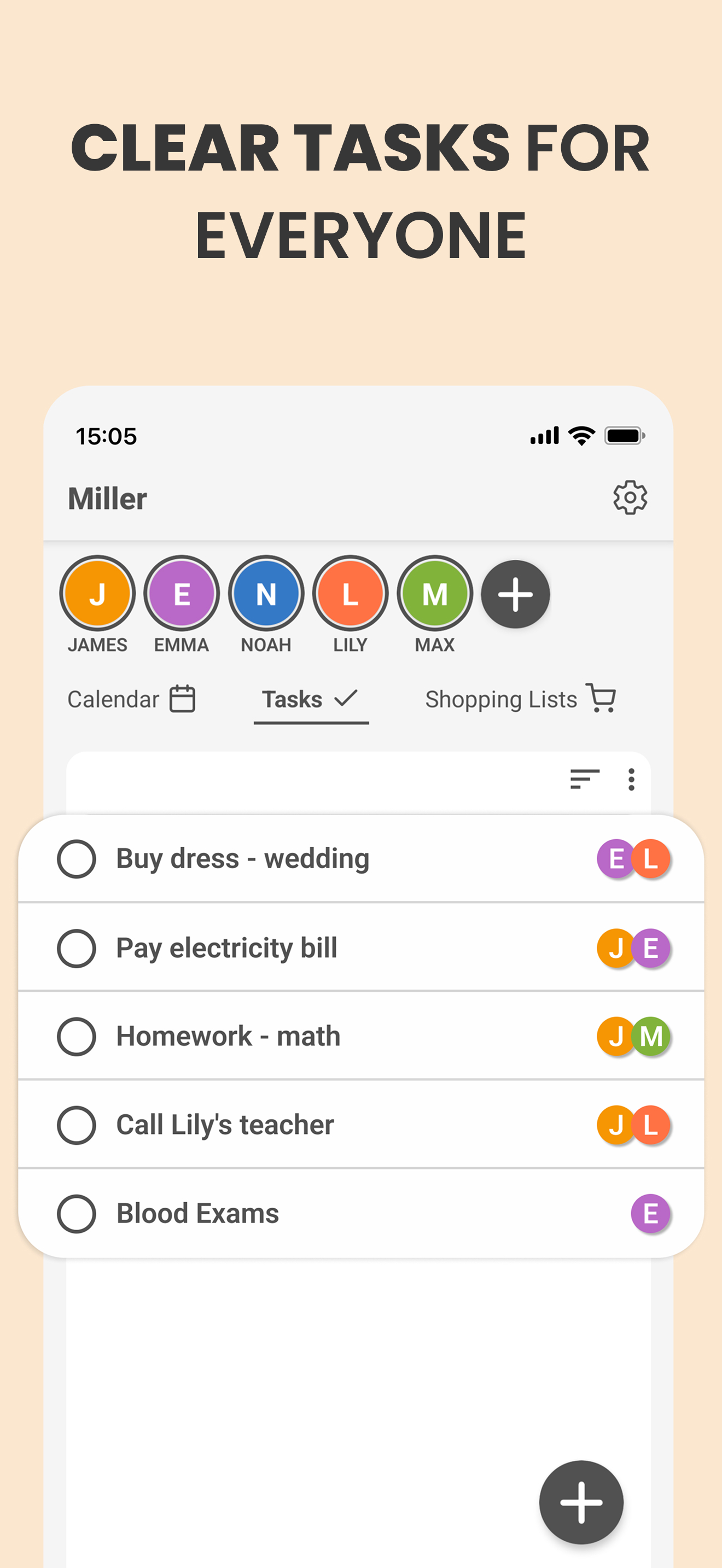Select Noah's avatar

pyautogui.click(x=265, y=594)
